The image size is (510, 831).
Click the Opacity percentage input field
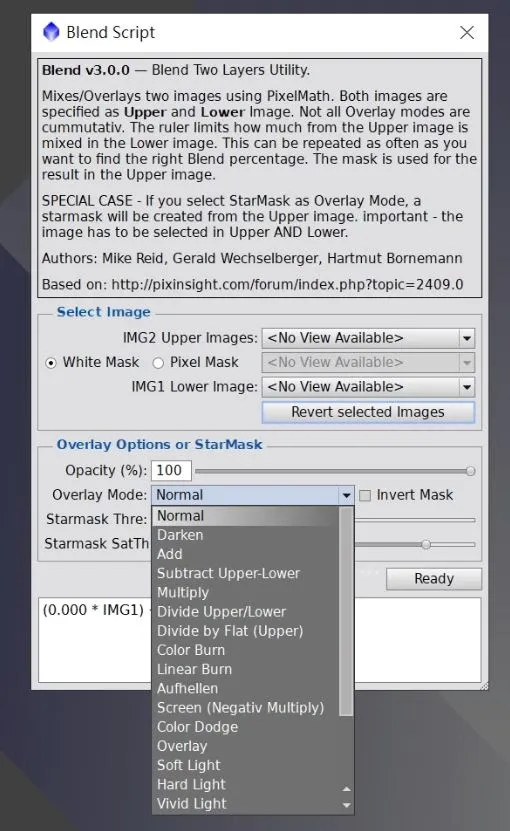[x=171, y=471]
